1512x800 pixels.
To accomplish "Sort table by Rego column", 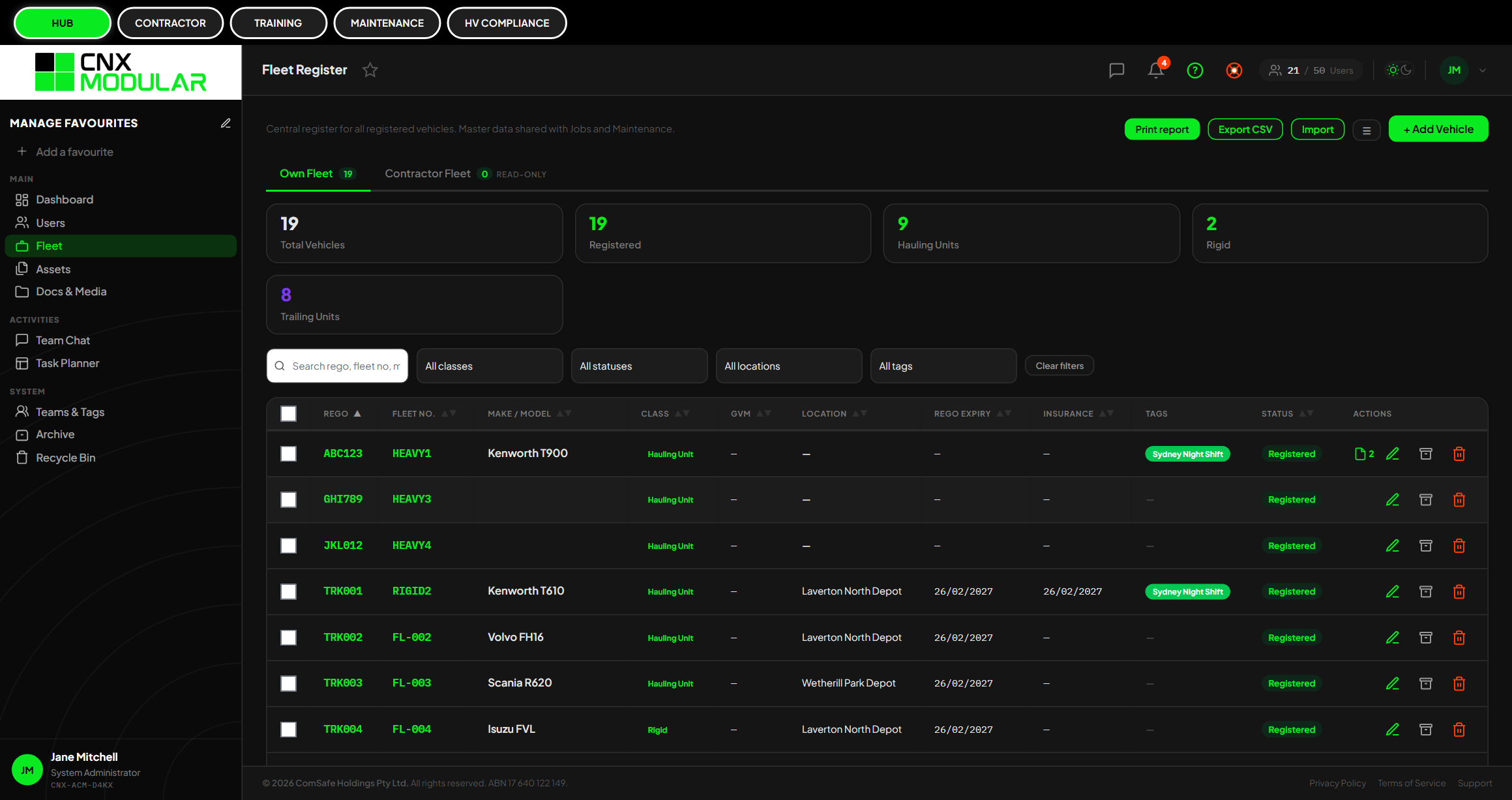I will pyautogui.click(x=342, y=413).
